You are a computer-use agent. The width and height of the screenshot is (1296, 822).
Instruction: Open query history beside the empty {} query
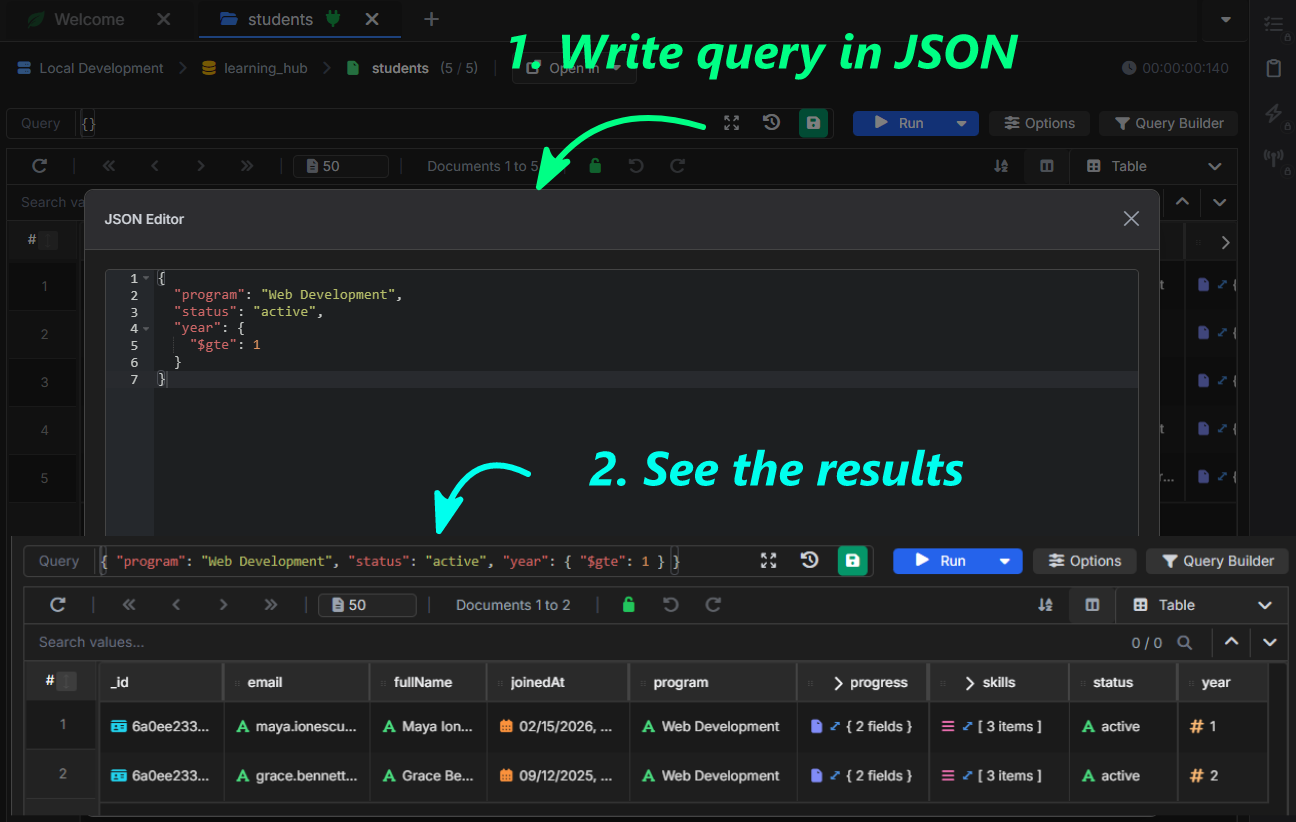[771, 123]
